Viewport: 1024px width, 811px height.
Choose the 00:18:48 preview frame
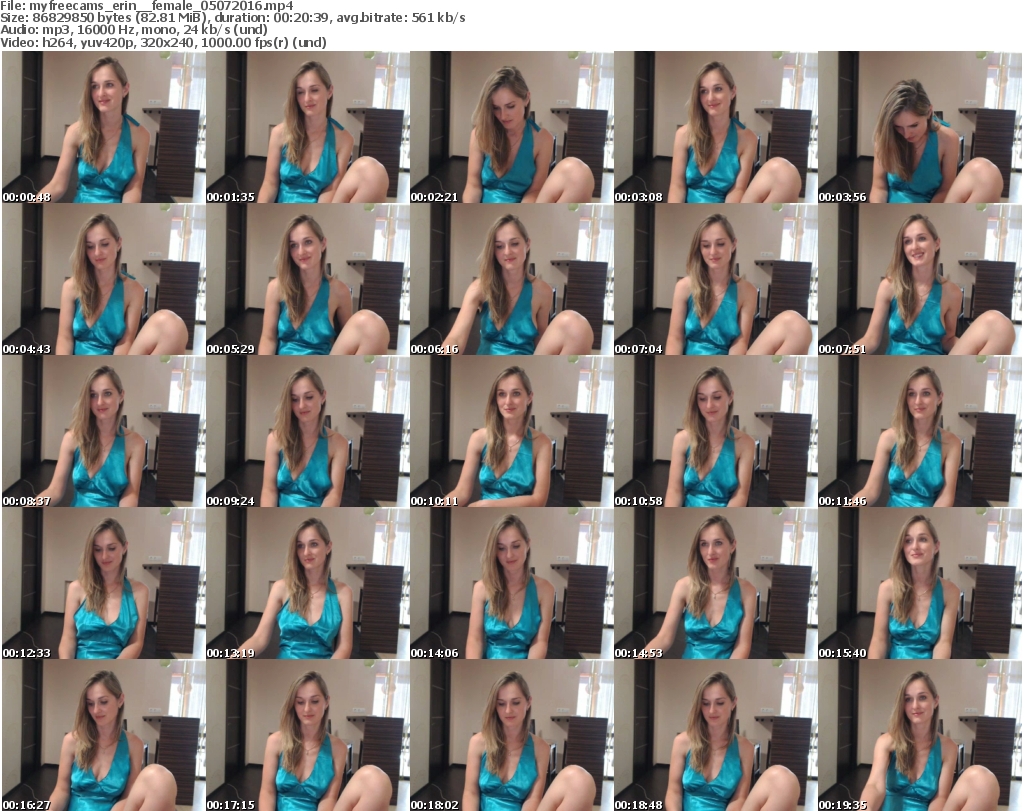pyautogui.click(x=716, y=735)
